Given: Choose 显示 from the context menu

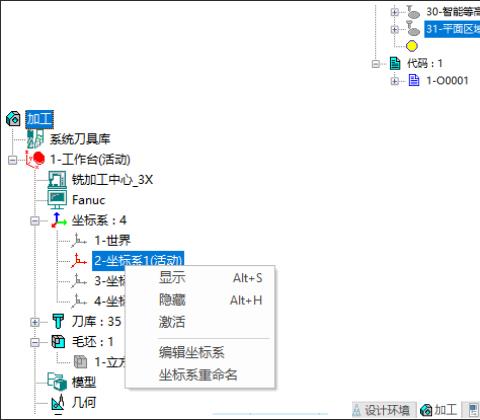Looking at the screenshot, I should [200, 278].
